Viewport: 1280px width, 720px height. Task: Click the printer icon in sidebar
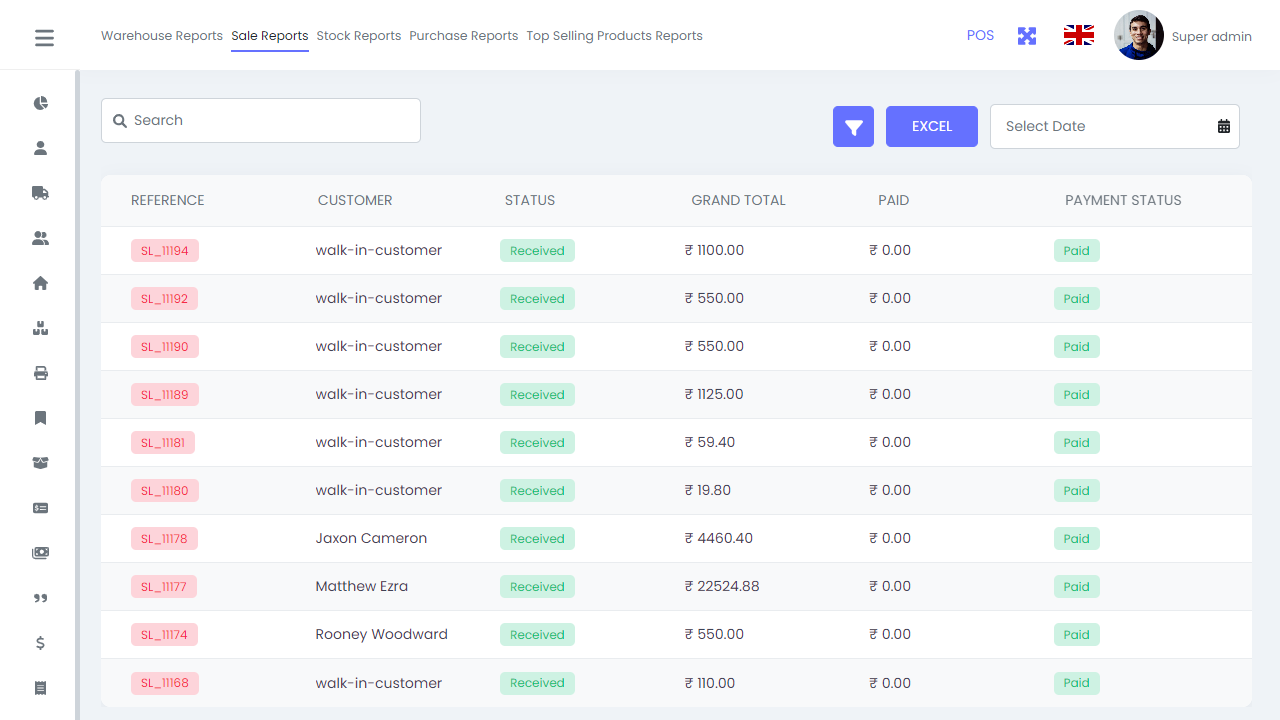40,373
